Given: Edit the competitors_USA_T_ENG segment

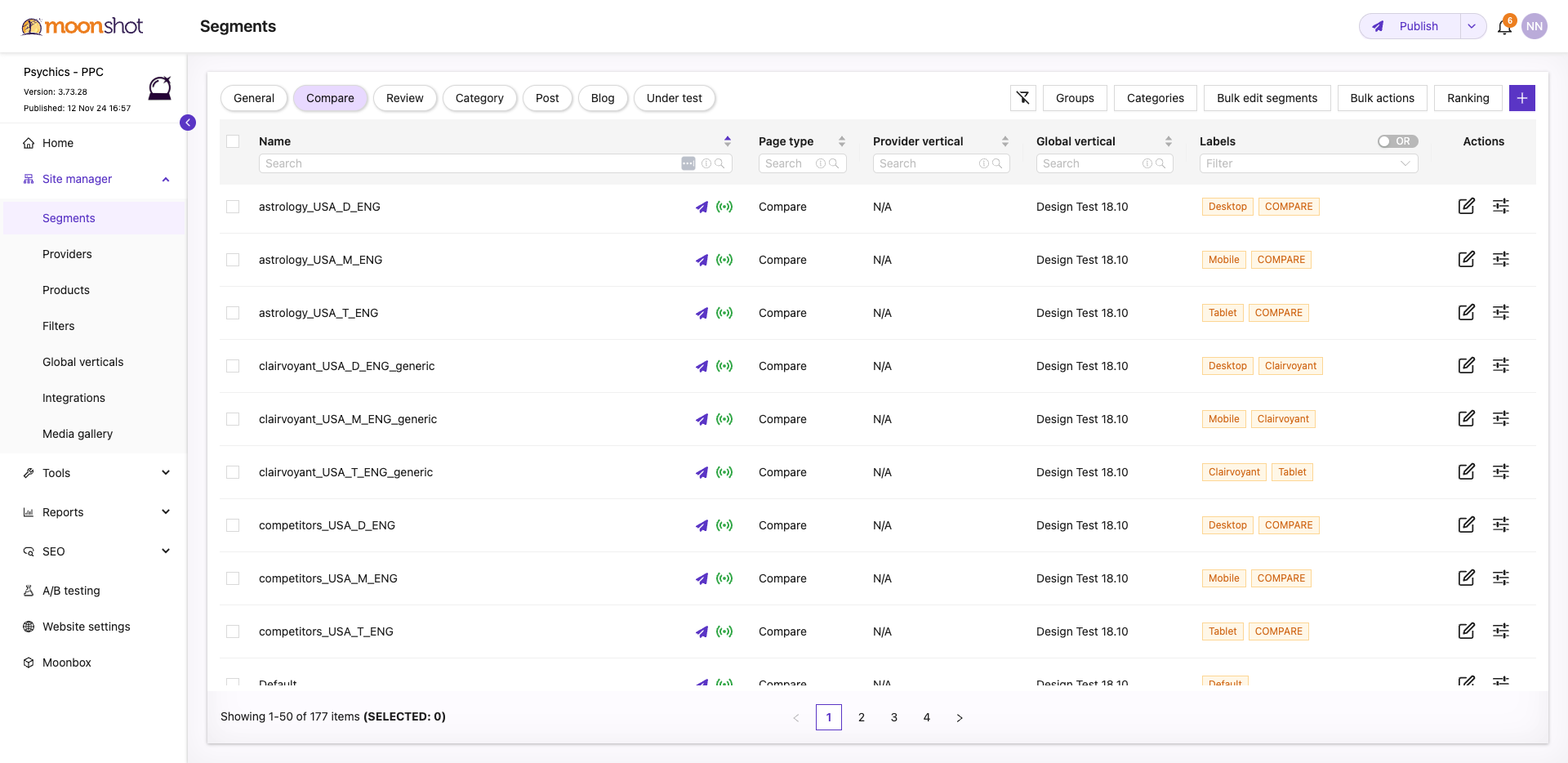Looking at the screenshot, I should pyautogui.click(x=1467, y=631).
